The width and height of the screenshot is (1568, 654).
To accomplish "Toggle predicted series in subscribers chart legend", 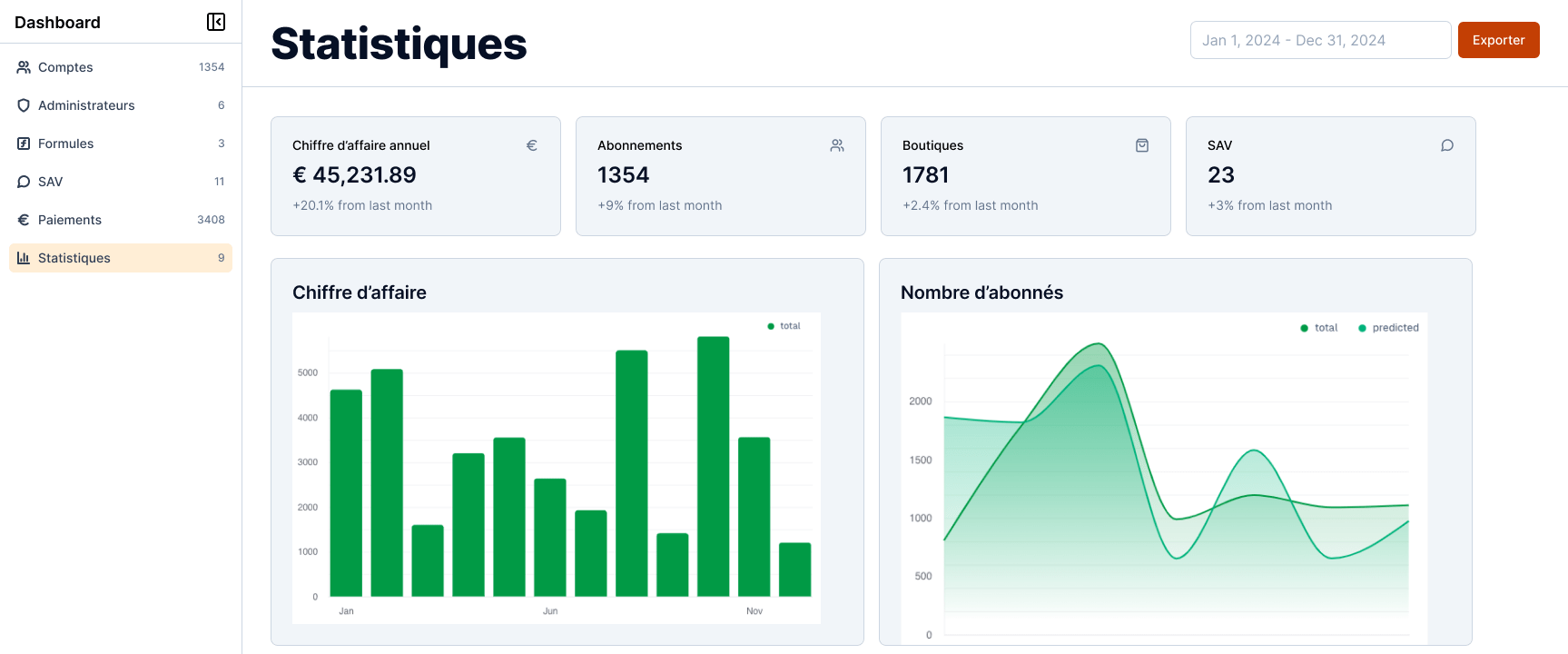I will coord(1388,328).
